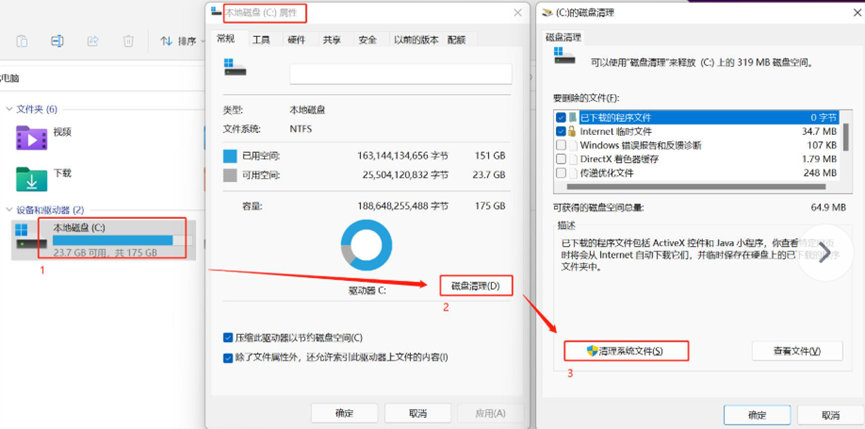This screenshot has width=865, height=429.
Task: Click the 清理系统文件(S) button
Action: click(626, 351)
